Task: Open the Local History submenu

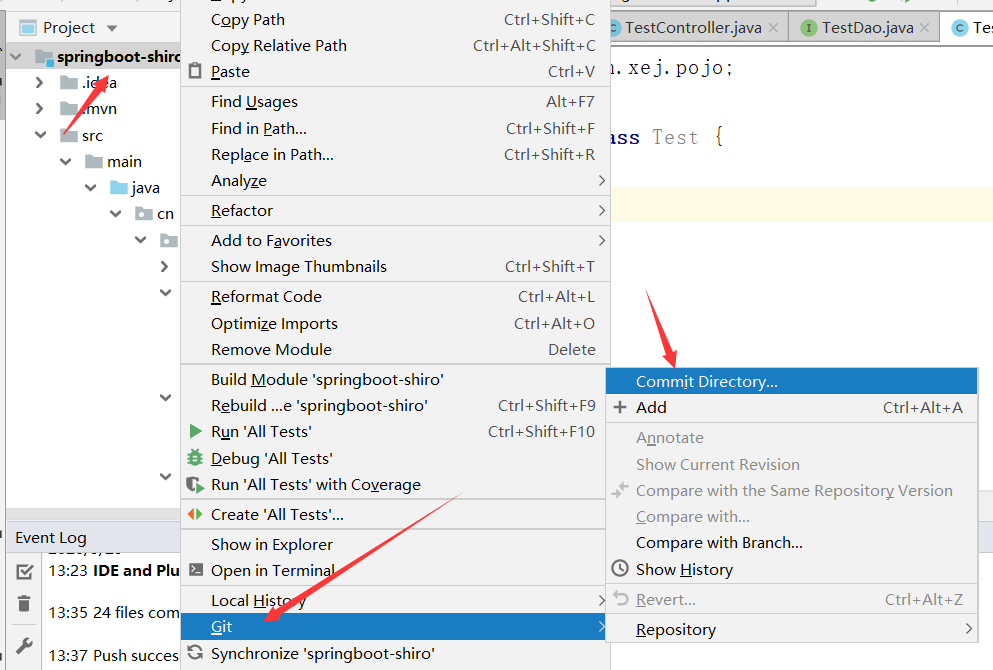Action: [395, 600]
